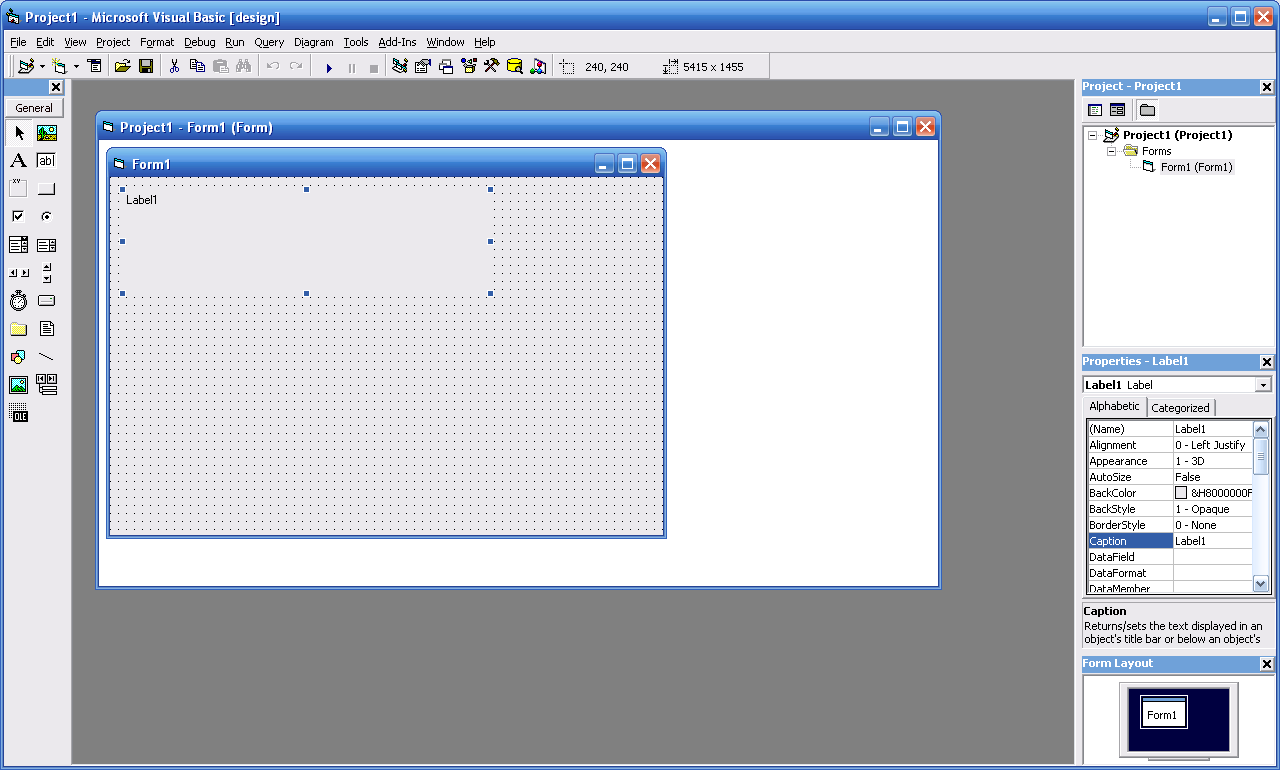The height and width of the screenshot is (770, 1280).
Task: Select the VScrollBar control tool
Action: tap(47, 273)
